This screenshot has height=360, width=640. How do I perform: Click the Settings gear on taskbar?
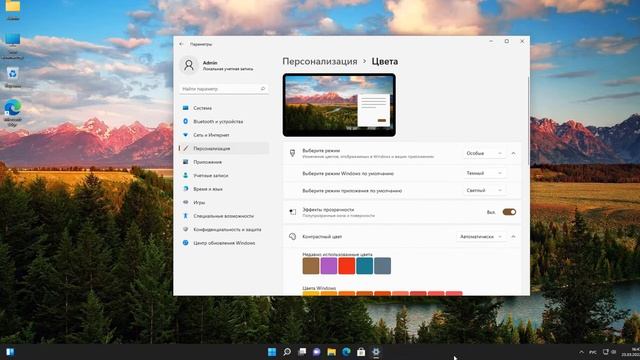[376, 352]
